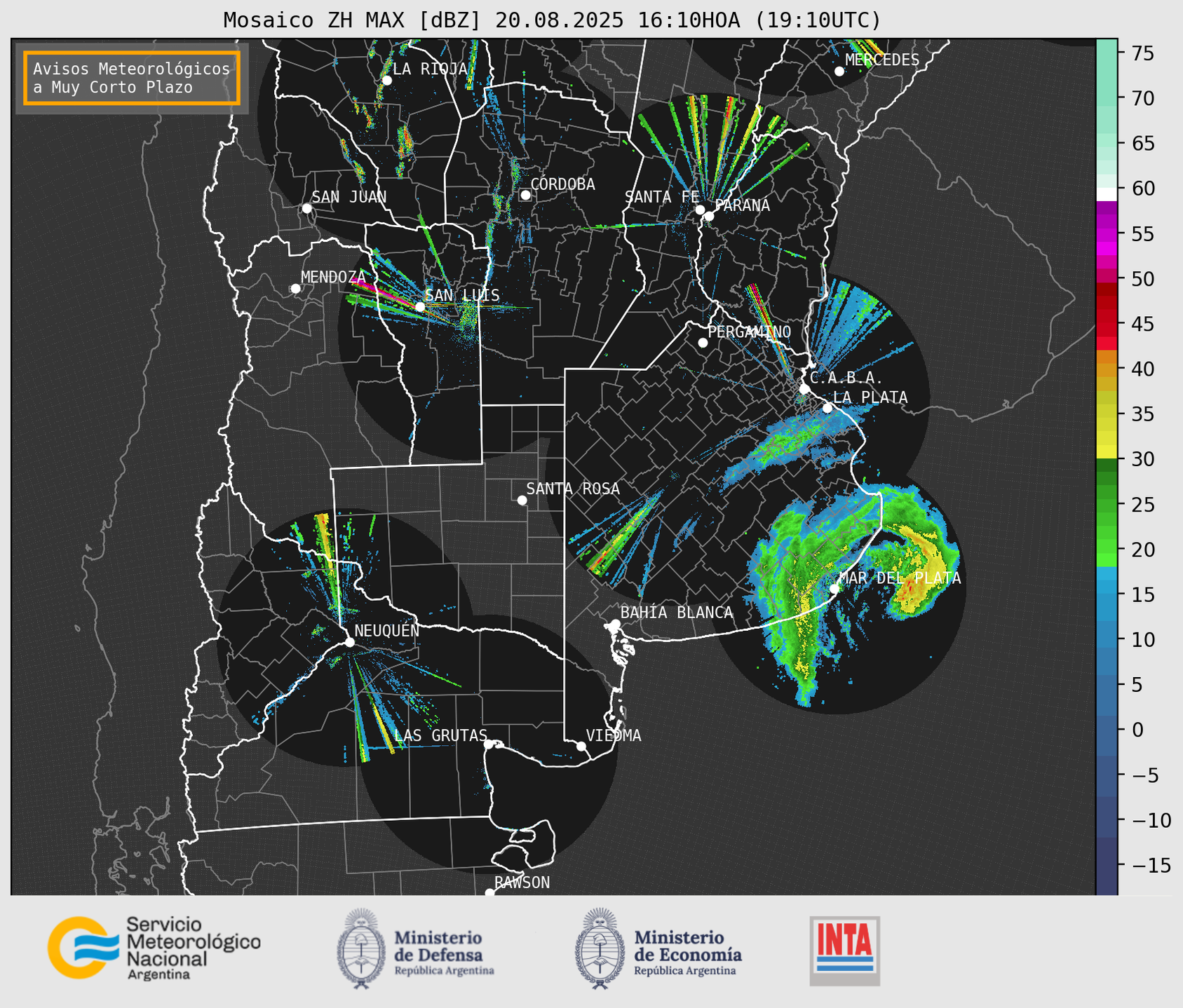This screenshot has width=1183, height=1008.
Task: Click the Ministerio de Defensa emblem
Action: [360, 948]
